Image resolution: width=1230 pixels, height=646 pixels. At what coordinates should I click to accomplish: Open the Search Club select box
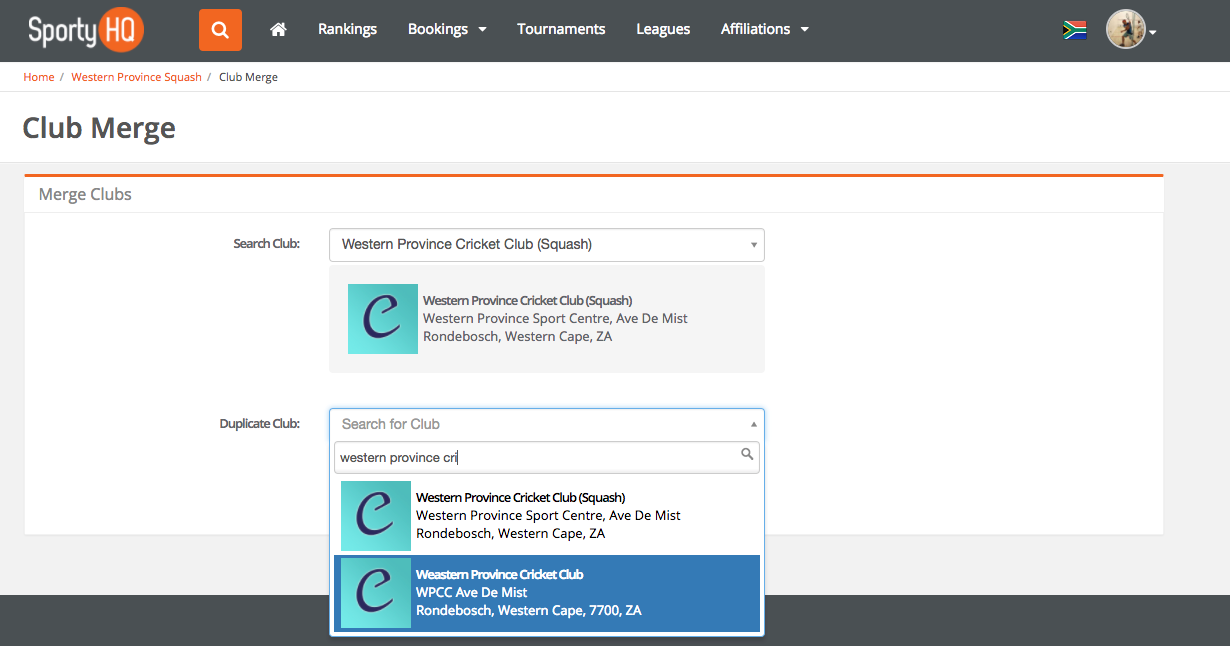pos(547,245)
